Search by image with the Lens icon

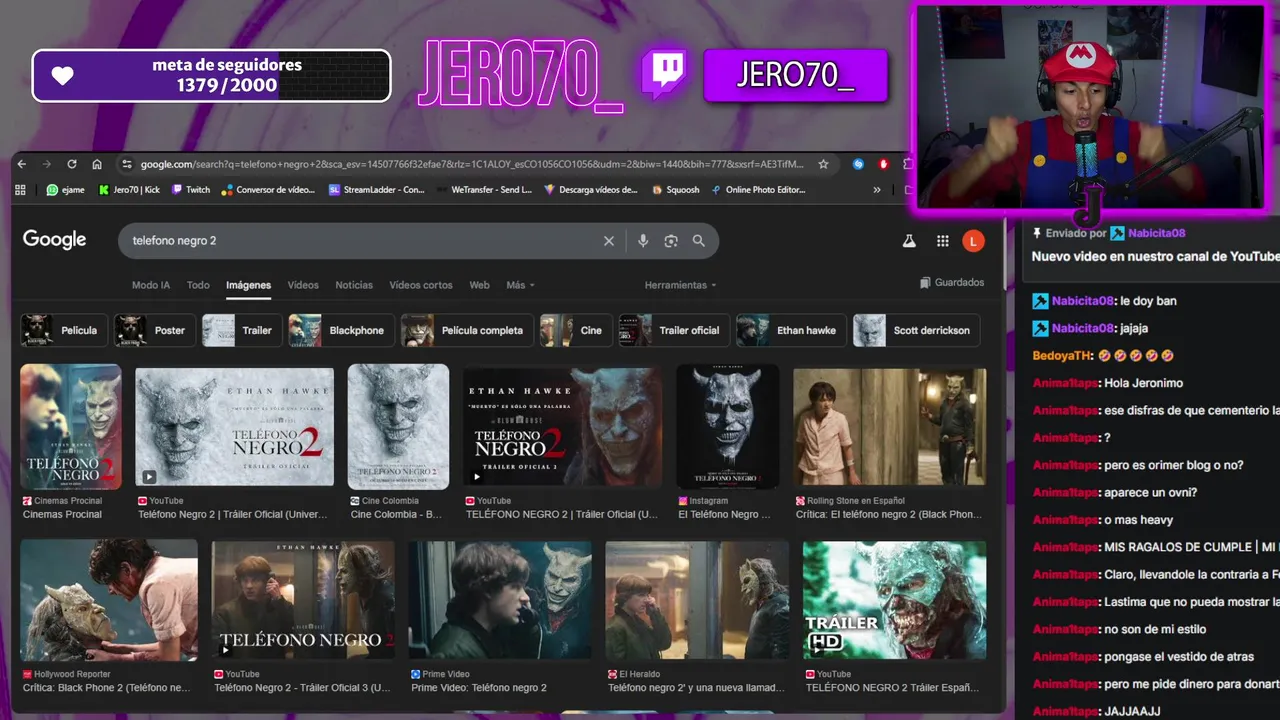pos(671,241)
